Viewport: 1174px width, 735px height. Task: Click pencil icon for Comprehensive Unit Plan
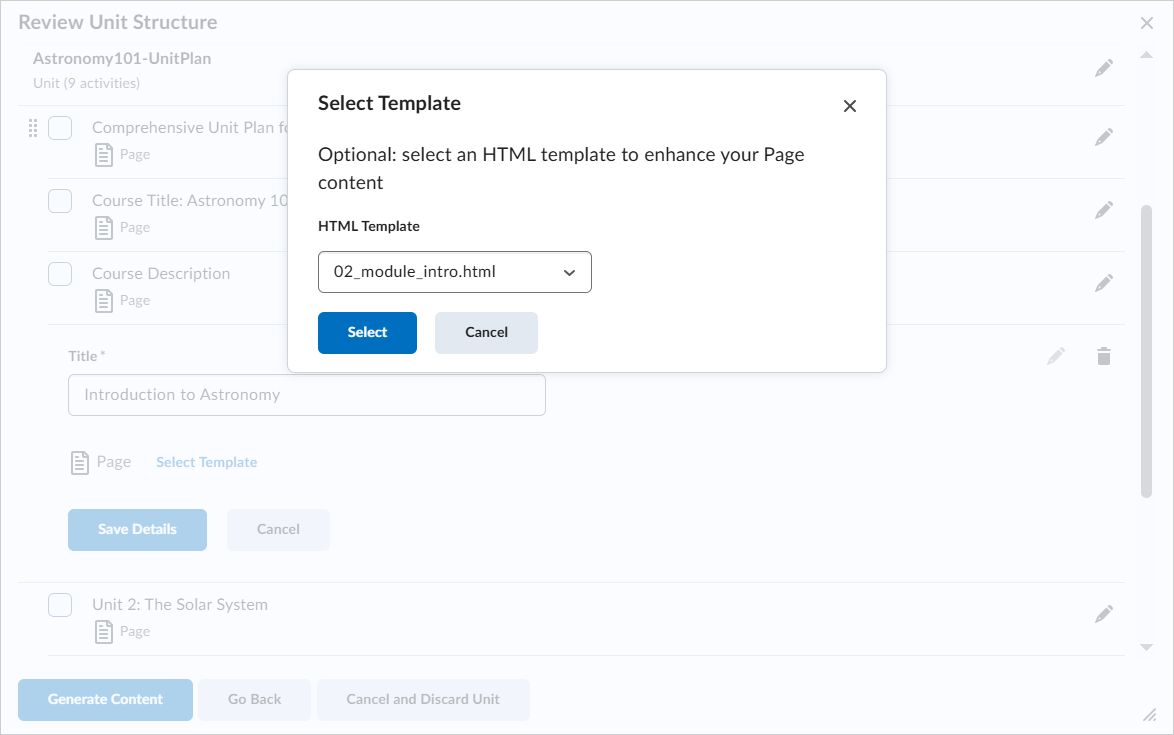tap(1104, 138)
